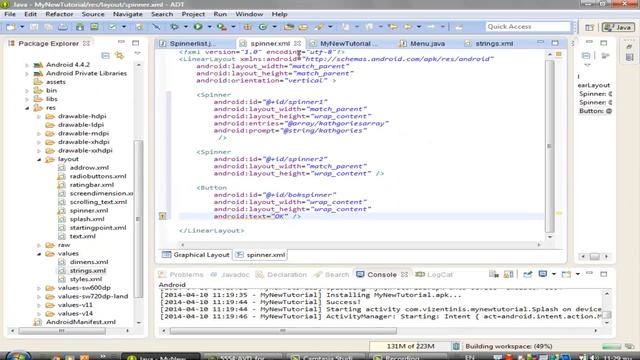Image resolution: width=640 pixels, height=360 pixels.
Task: Open the Display Selected Console dropdown arrow
Action: (553, 274)
